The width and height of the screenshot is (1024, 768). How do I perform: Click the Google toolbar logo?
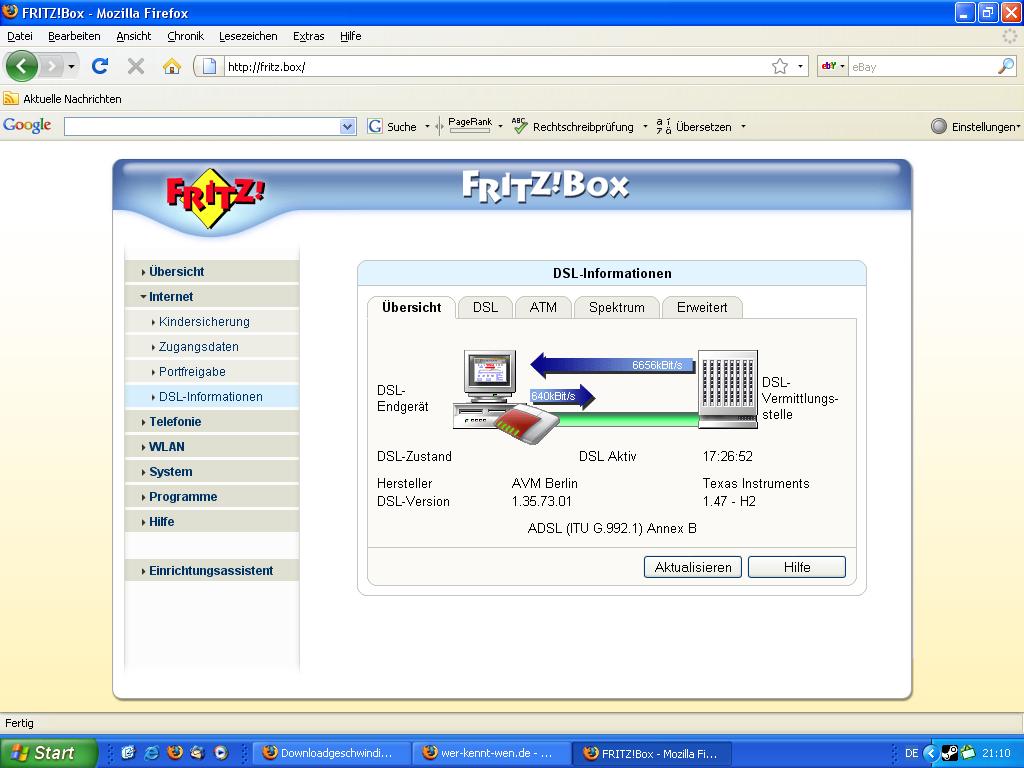[27, 125]
